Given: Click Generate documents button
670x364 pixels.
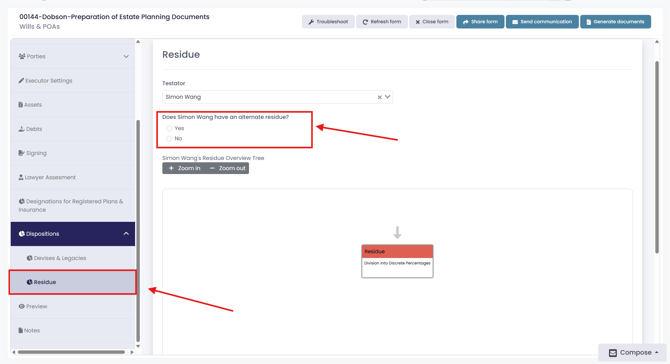Looking at the screenshot, I should coord(615,22).
